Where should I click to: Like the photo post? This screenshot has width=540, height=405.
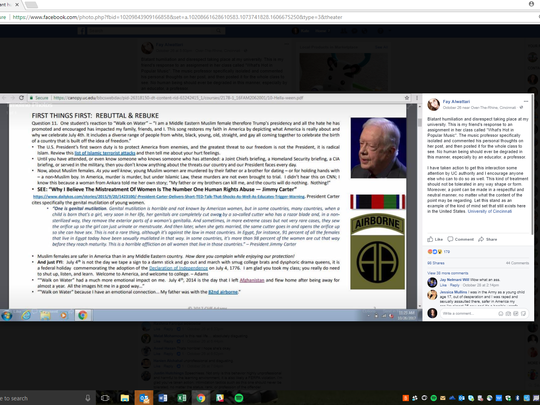435,239
